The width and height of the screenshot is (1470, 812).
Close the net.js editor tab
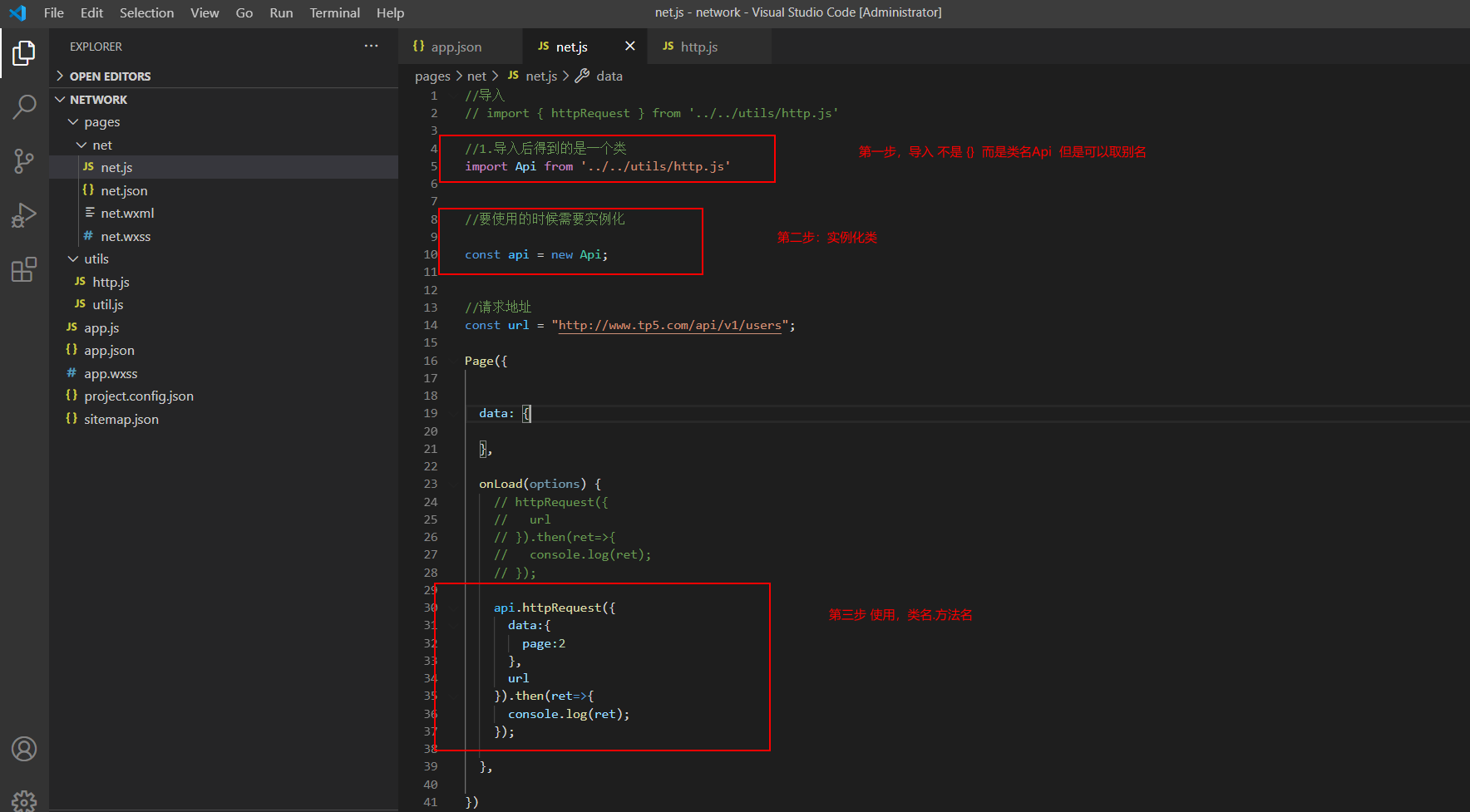pos(630,46)
